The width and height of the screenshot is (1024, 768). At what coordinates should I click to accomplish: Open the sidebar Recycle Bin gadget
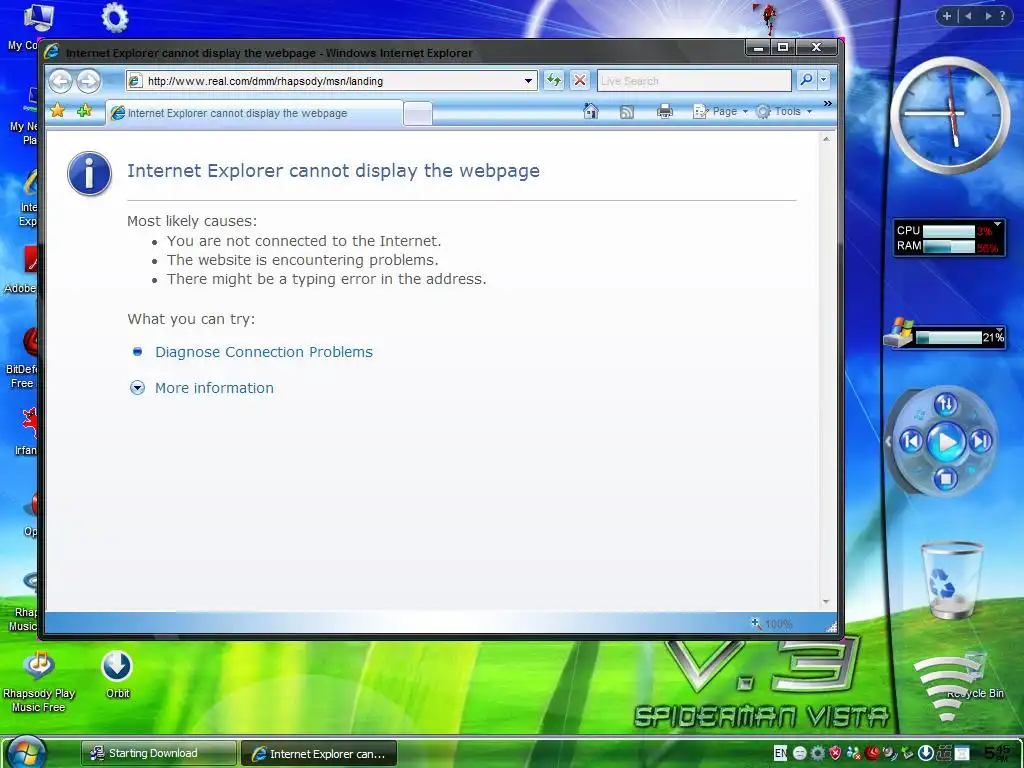point(951,580)
